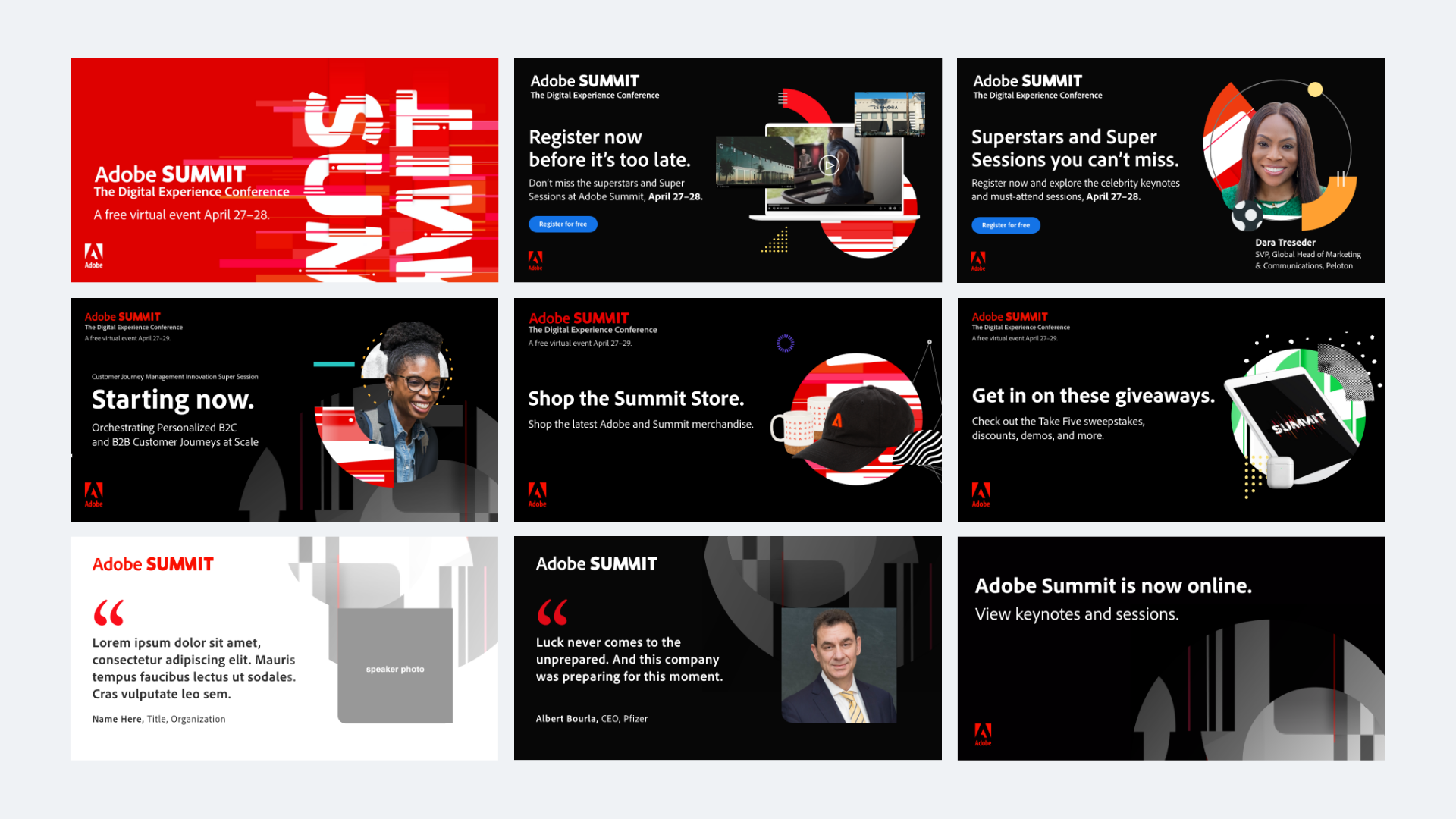Click 'Shop the latest Adobe and Summit merchandise.'
The image size is (1456, 819).
(641, 425)
